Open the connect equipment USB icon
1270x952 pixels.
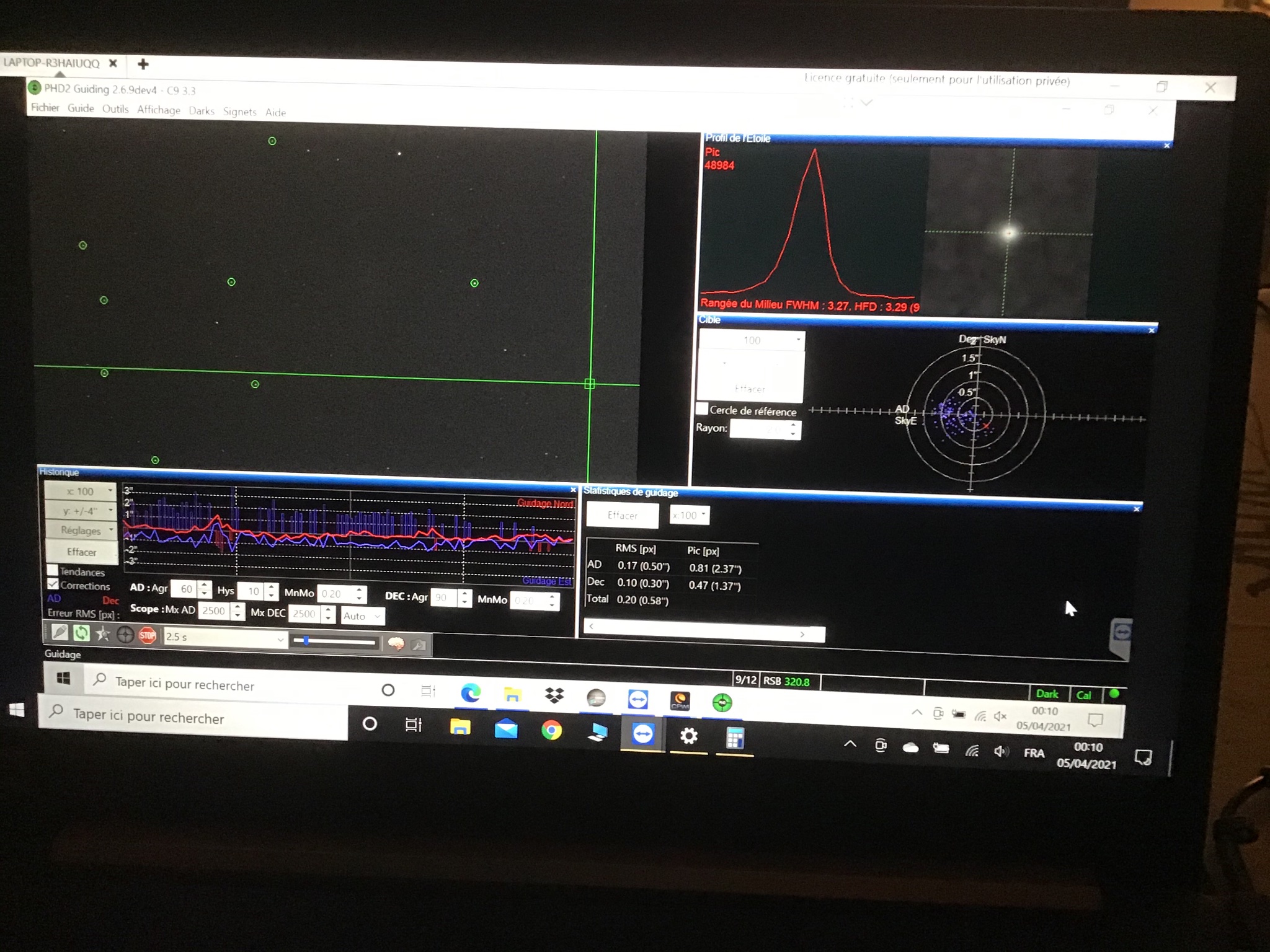pyautogui.click(x=60, y=632)
